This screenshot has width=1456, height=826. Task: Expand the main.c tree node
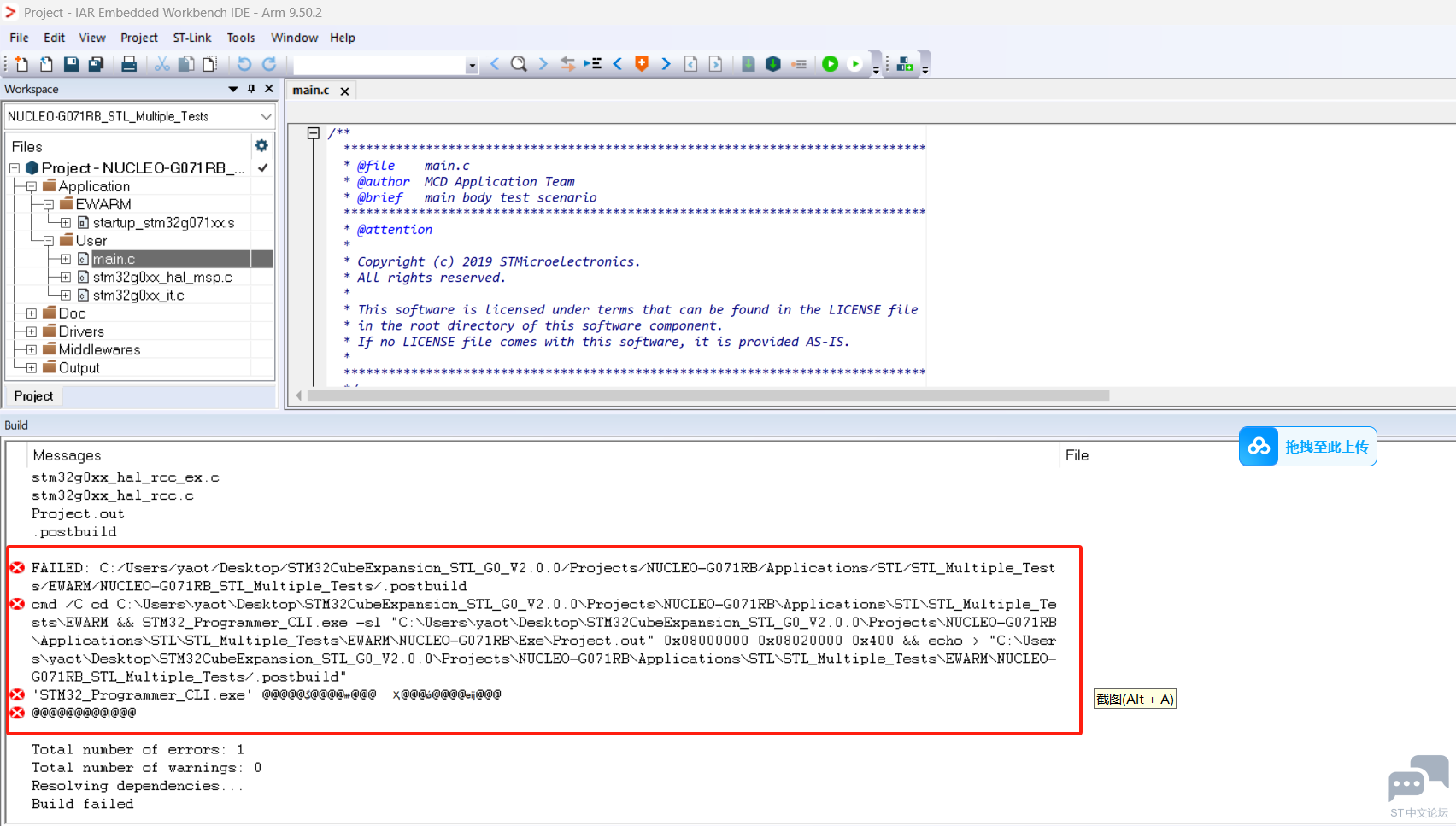[66, 259]
